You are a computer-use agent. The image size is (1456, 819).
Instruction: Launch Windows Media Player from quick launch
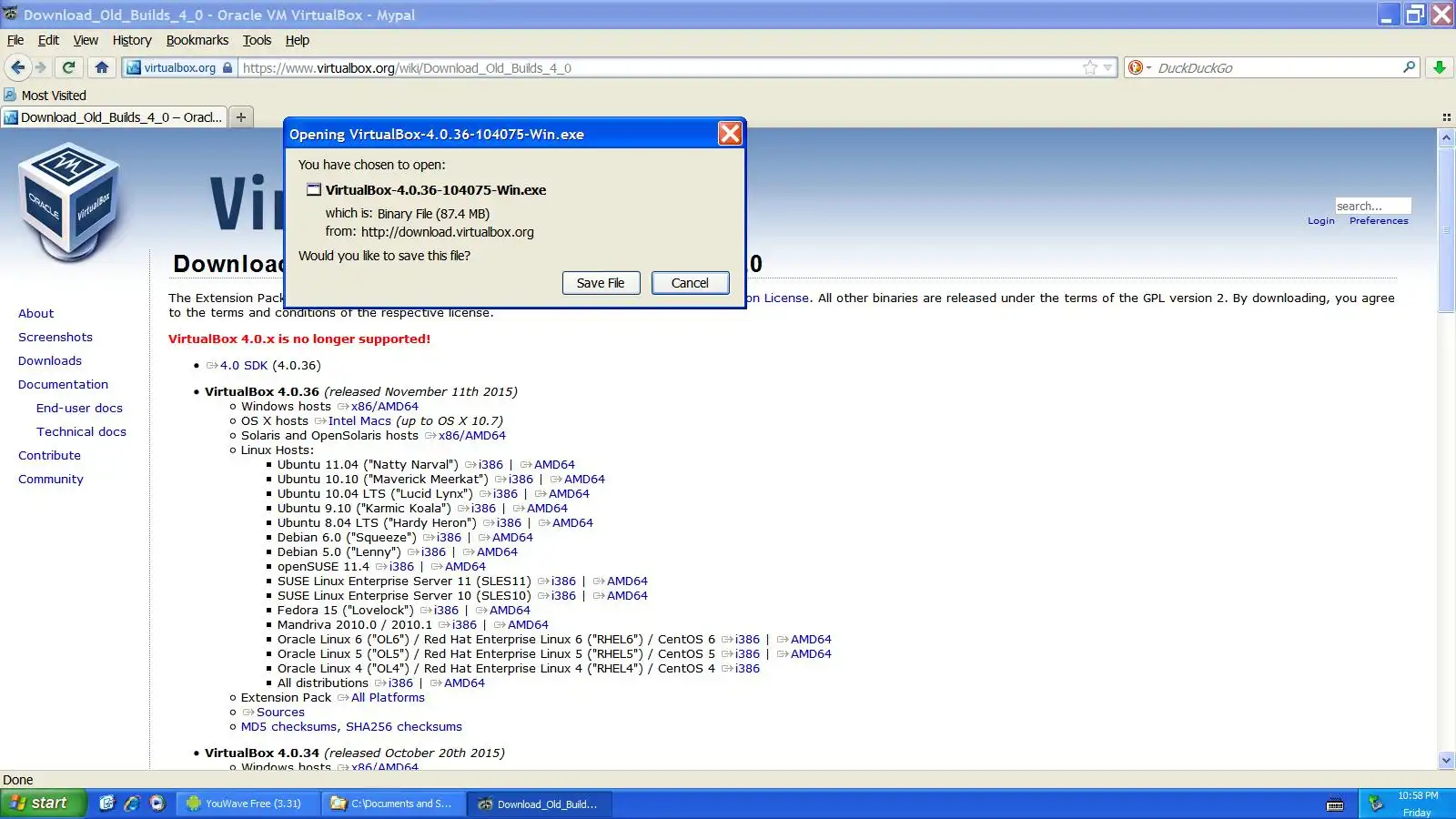point(157,804)
